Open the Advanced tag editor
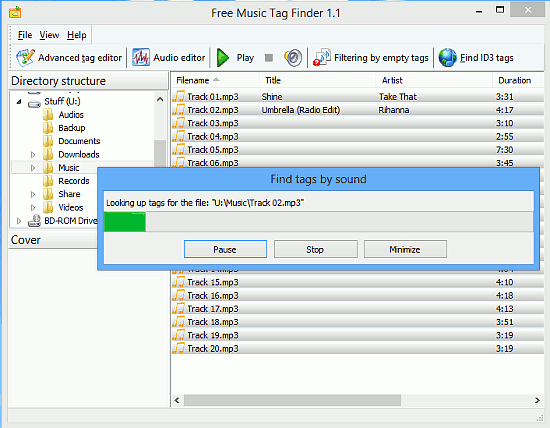The height and width of the screenshot is (428, 550). [x=69, y=58]
